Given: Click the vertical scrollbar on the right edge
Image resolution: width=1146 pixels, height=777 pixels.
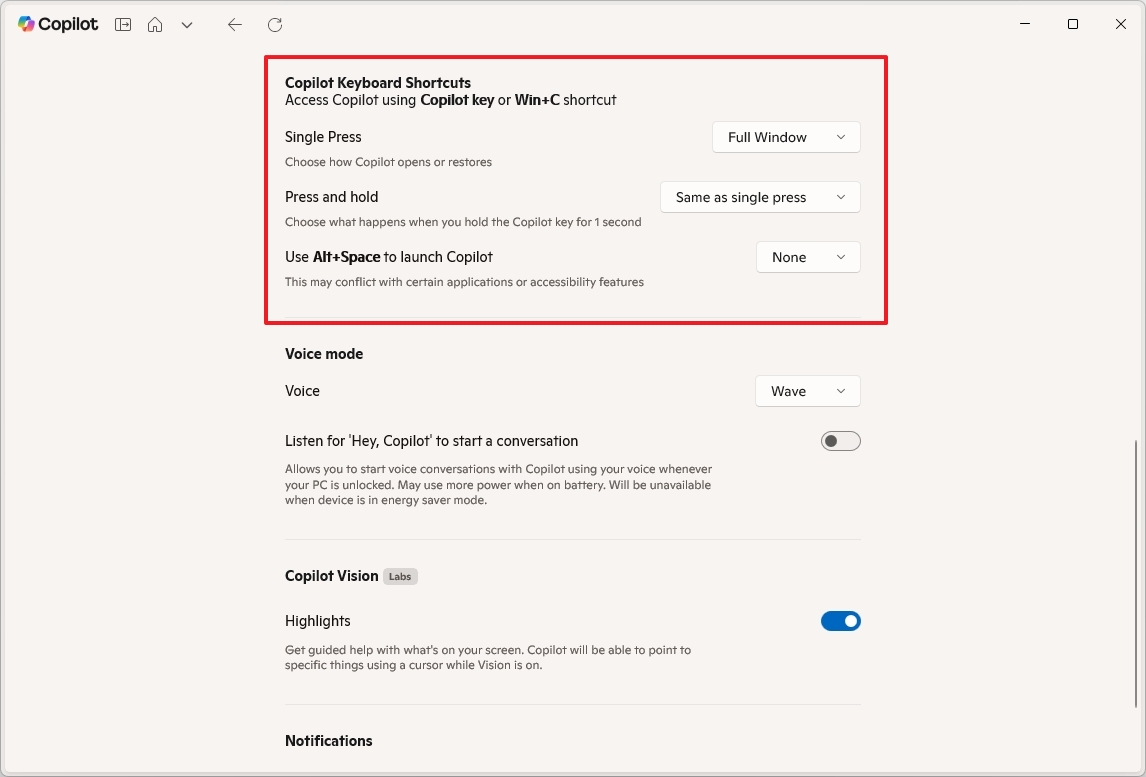Looking at the screenshot, I should 1138,570.
